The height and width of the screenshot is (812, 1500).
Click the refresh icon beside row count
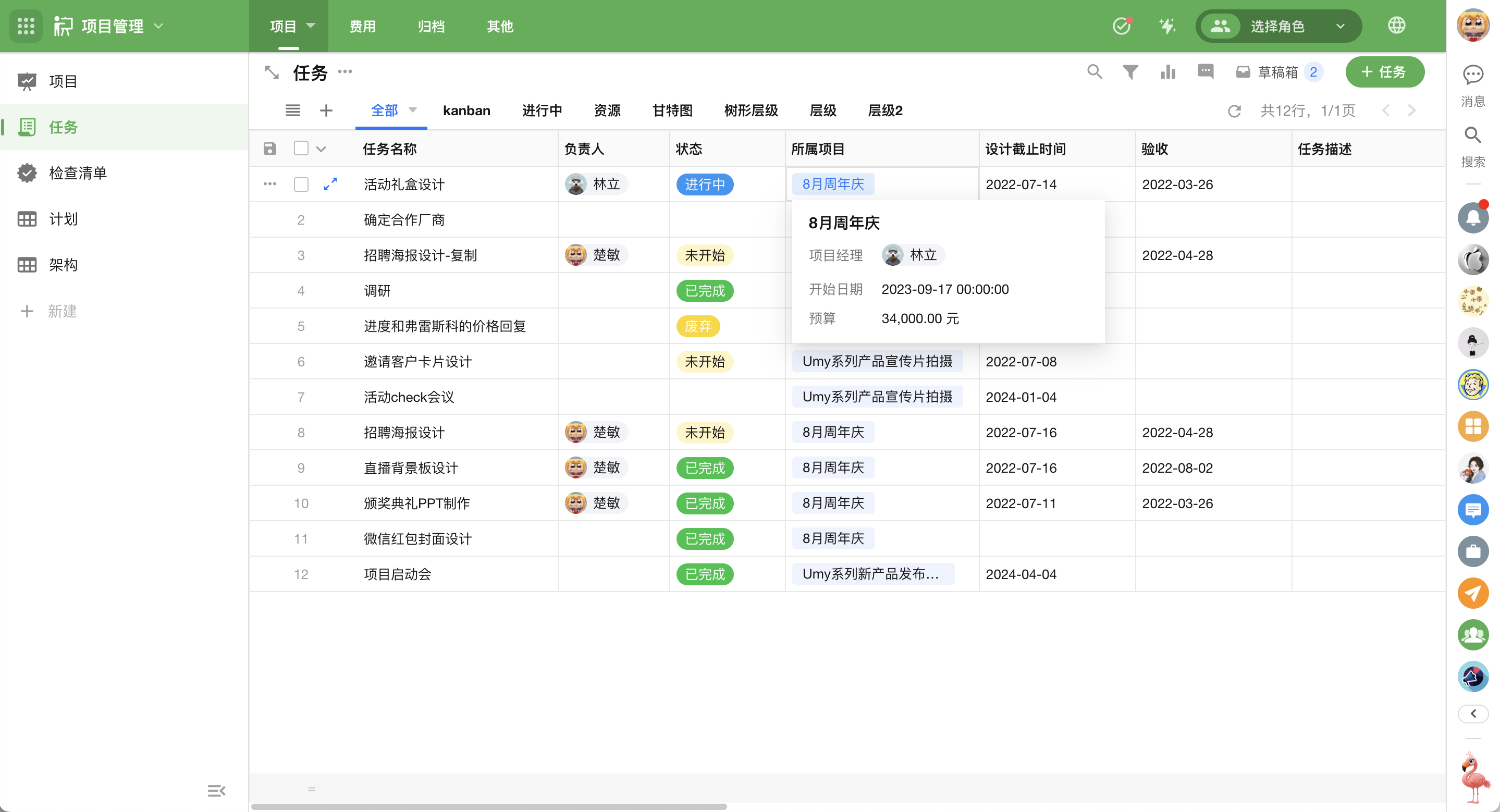1234,110
